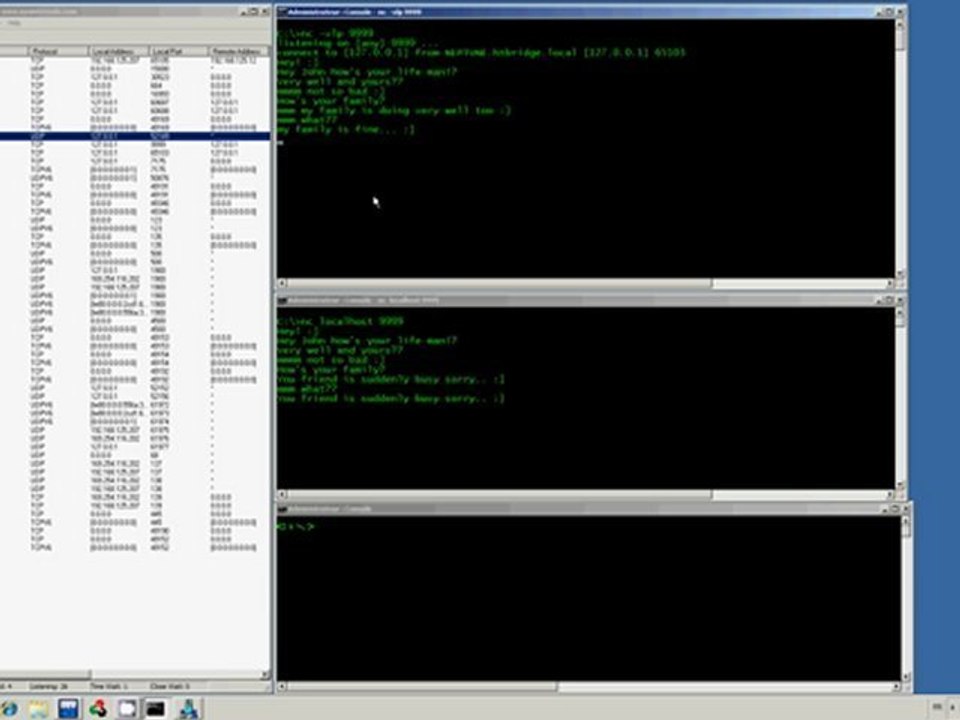Select the highlighted UDP row in TCPView

tap(135, 136)
